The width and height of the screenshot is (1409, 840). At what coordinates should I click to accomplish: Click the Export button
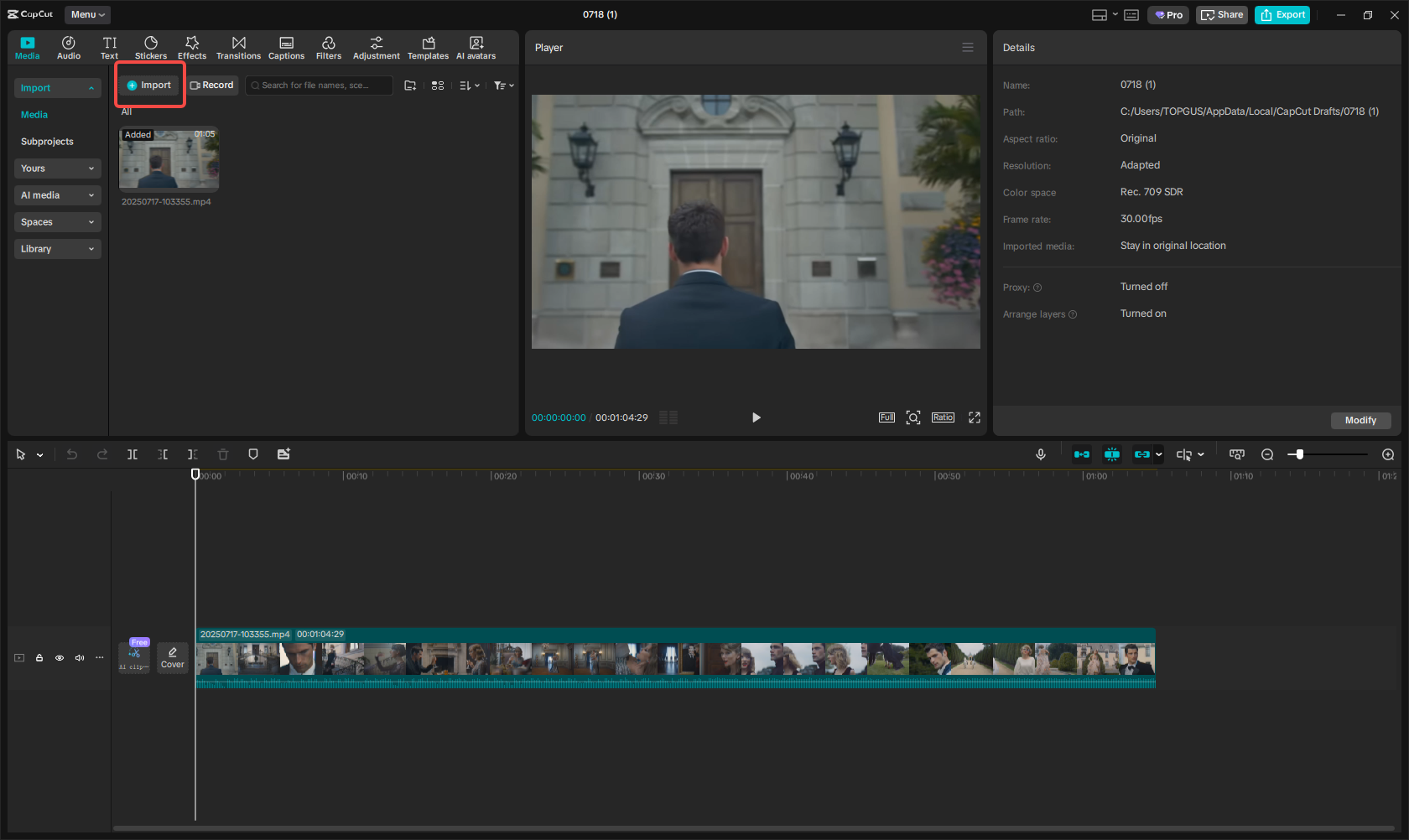pyautogui.click(x=1282, y=15)
